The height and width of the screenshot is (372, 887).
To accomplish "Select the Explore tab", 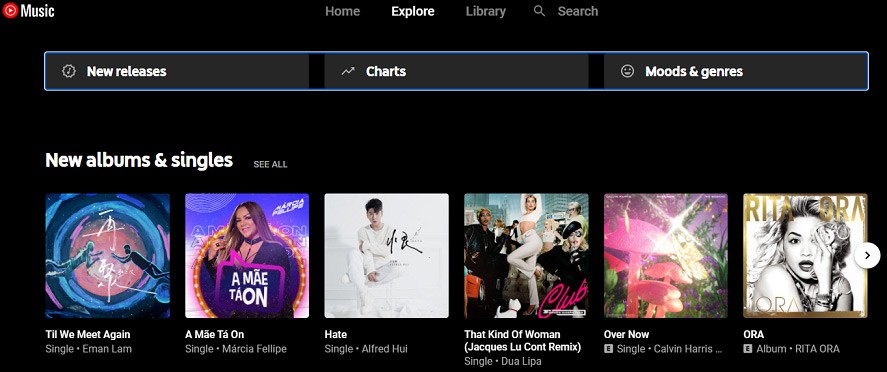I will coord(413,11).
